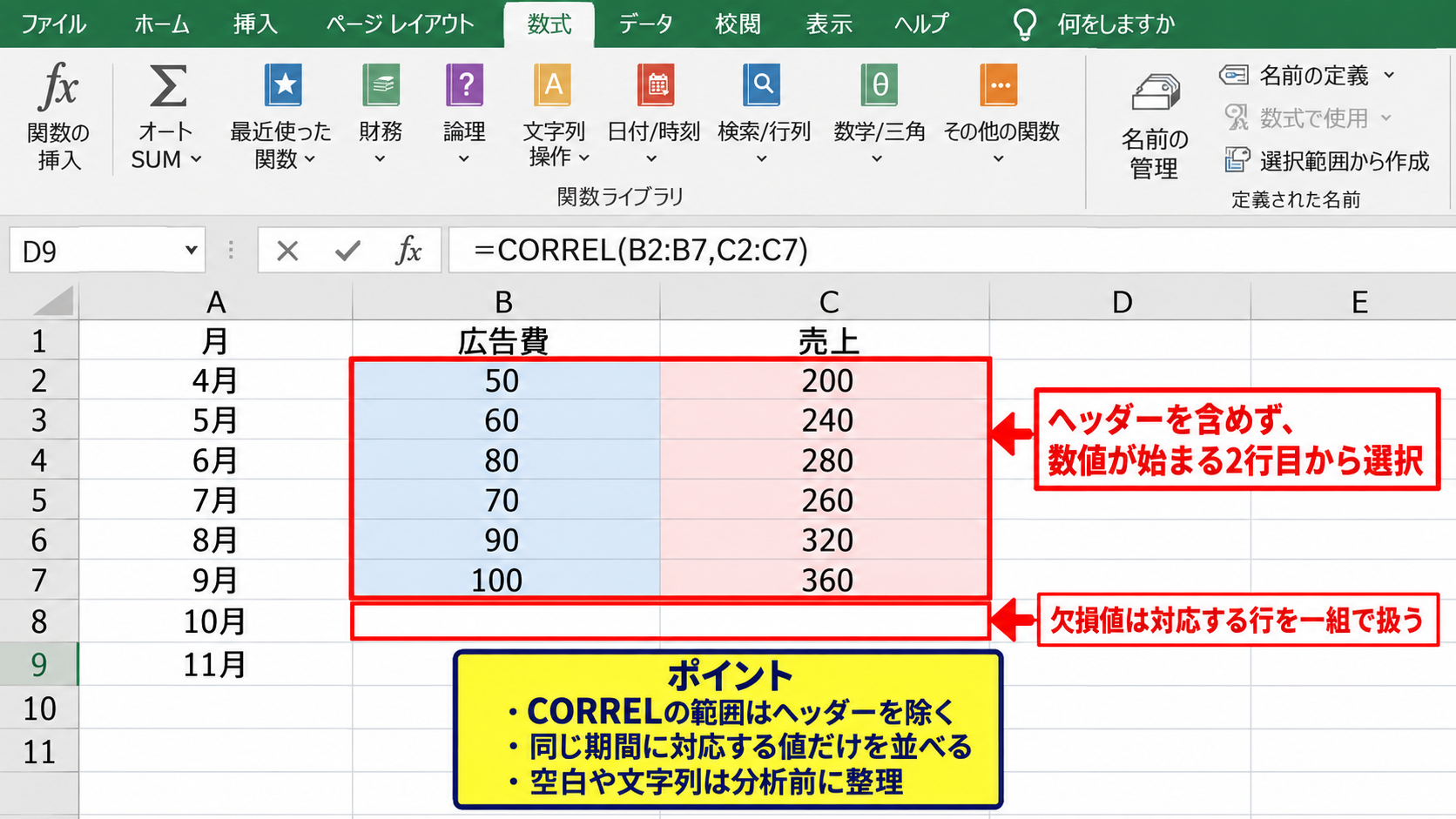This screenshot has height=819, width=1456.
Task: Open the 数学/三角 functions icon
Action: [880, 85]
